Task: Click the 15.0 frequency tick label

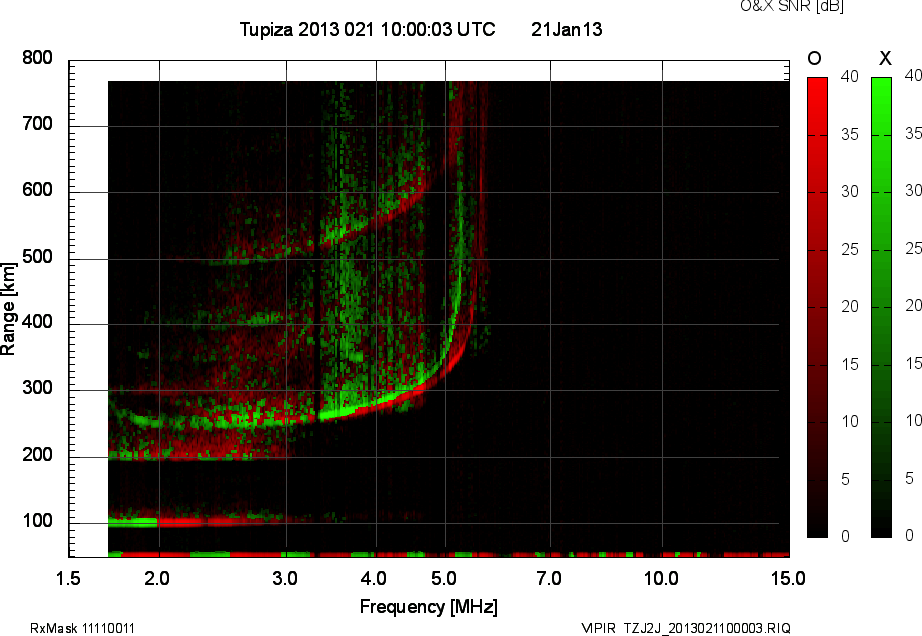Action: (x=789, y=578)
